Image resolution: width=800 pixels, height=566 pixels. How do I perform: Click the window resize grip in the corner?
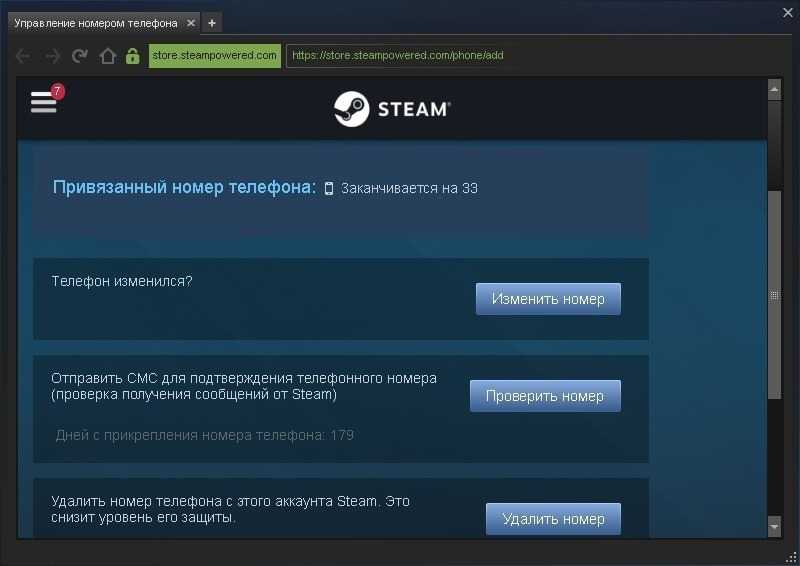point(792,557)
